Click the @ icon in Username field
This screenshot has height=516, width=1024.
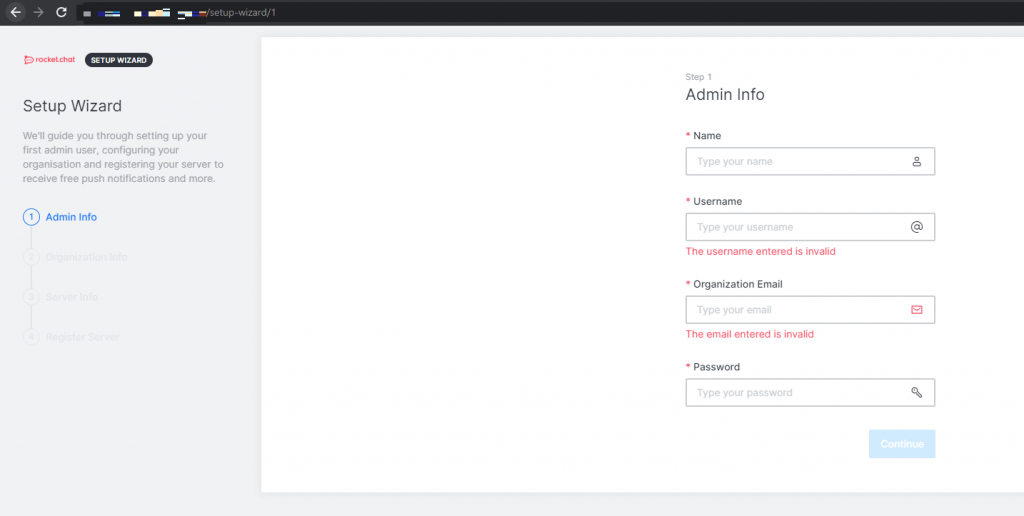916,227
